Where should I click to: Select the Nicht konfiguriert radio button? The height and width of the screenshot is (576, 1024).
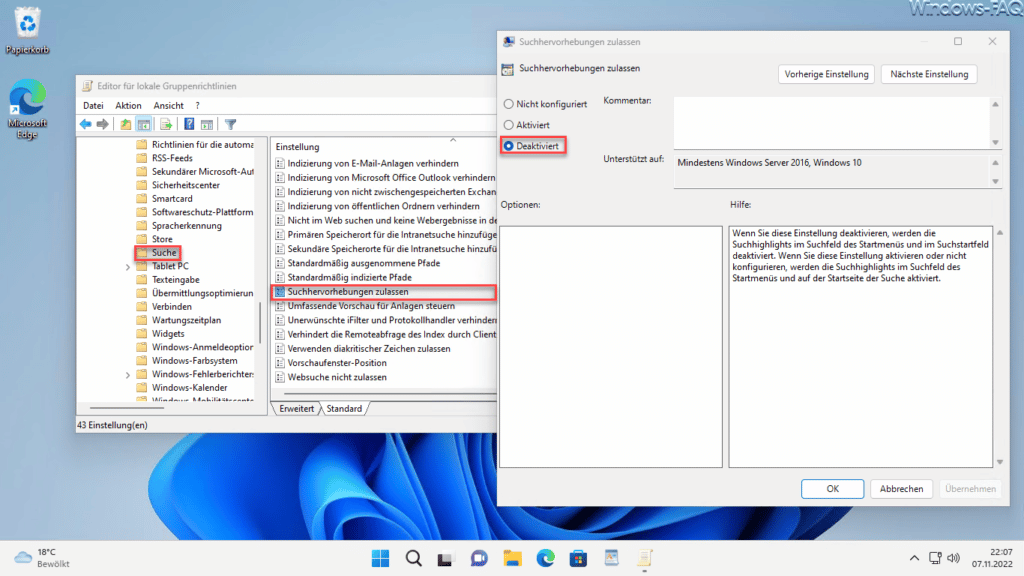tap(508, 104)
